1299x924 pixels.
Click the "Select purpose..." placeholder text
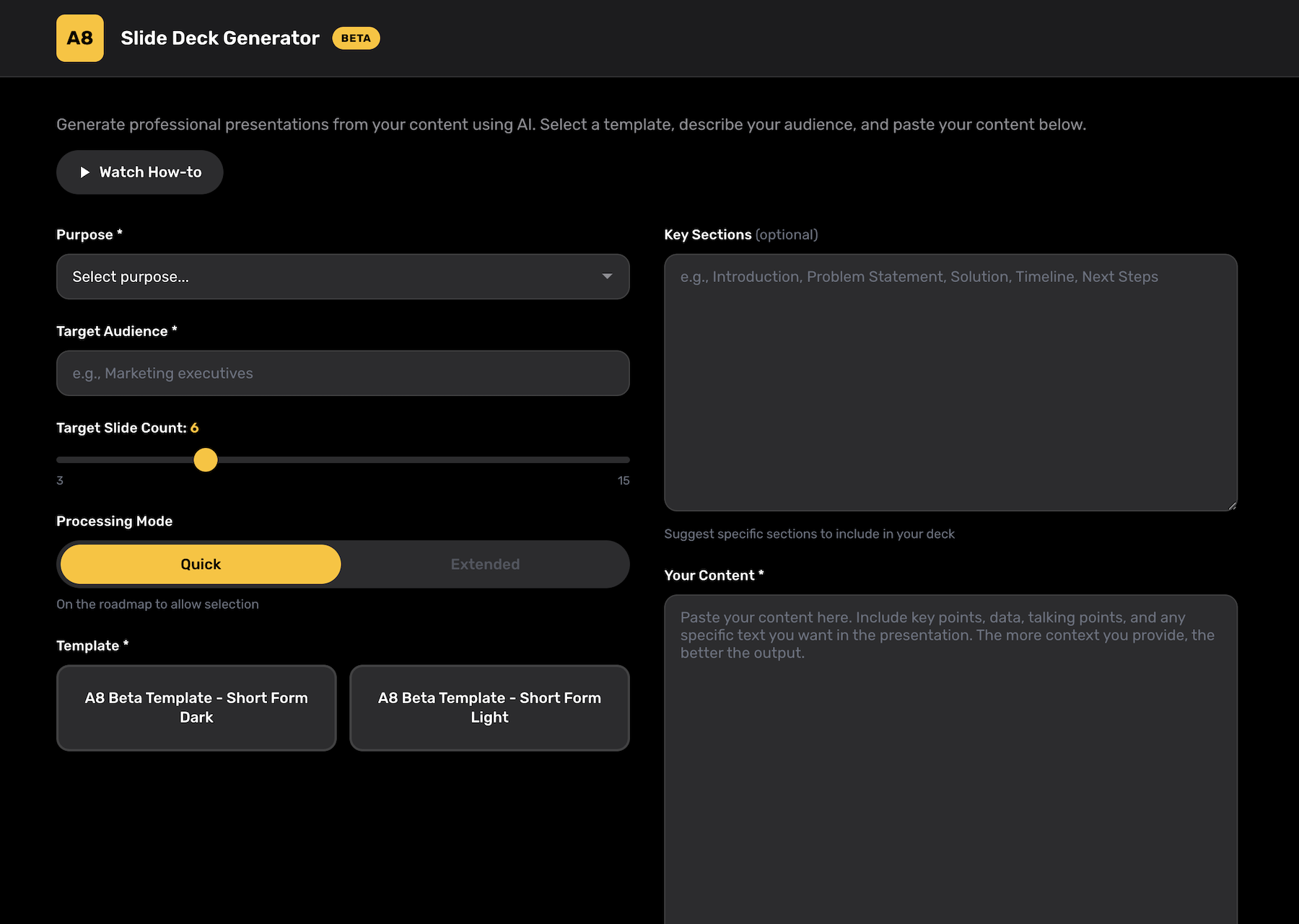coord(131,277)
